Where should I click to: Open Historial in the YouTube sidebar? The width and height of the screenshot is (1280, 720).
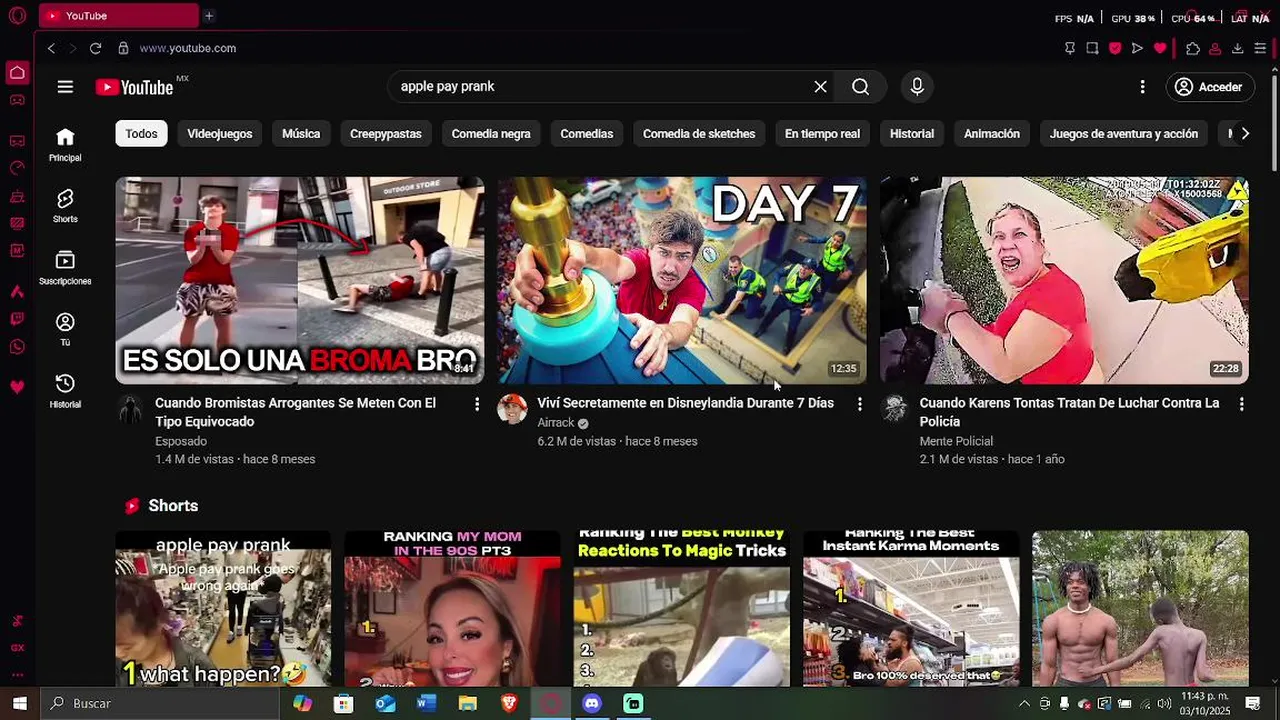pyautogui.click(x=65, y=391)
